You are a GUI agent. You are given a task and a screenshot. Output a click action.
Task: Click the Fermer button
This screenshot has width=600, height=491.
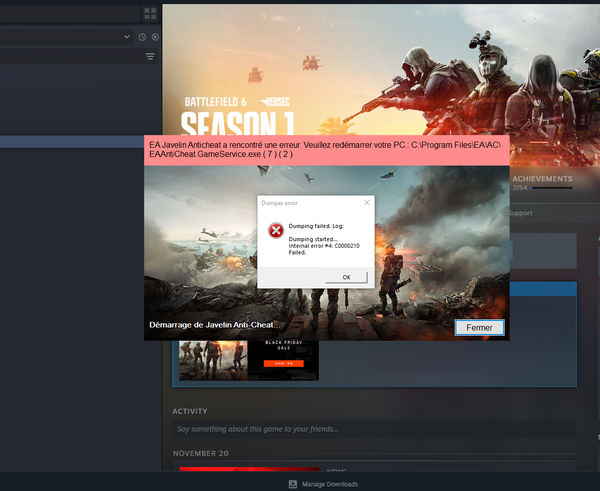479,327
